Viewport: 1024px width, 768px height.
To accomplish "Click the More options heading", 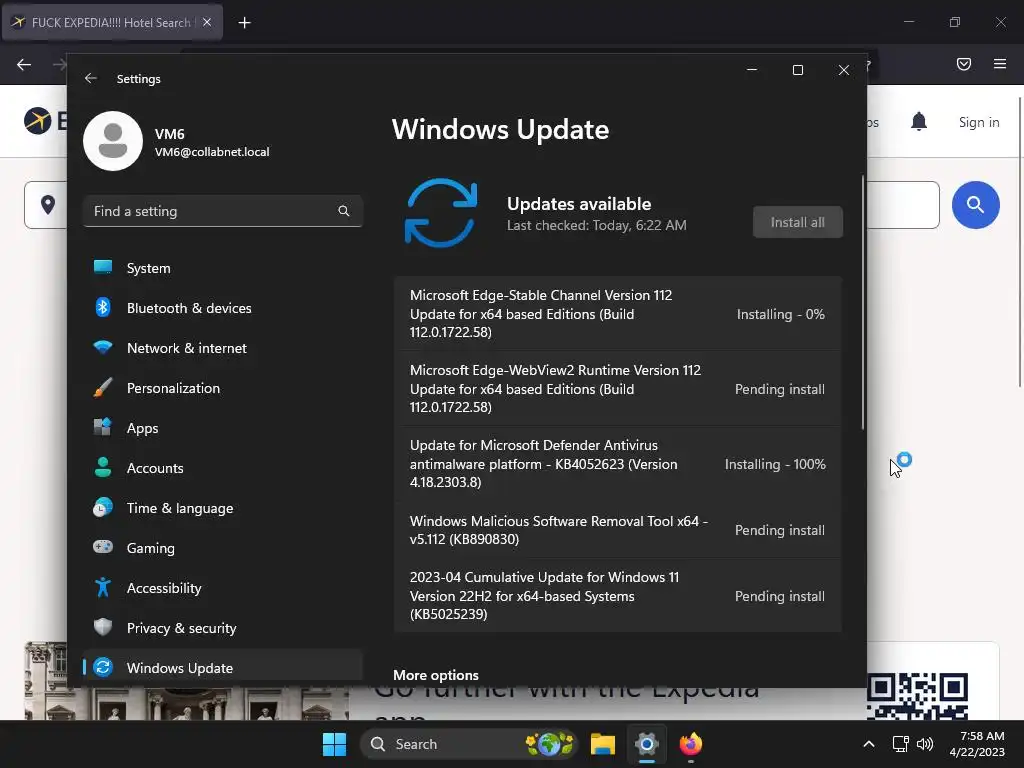I will (x=436, y=675).
